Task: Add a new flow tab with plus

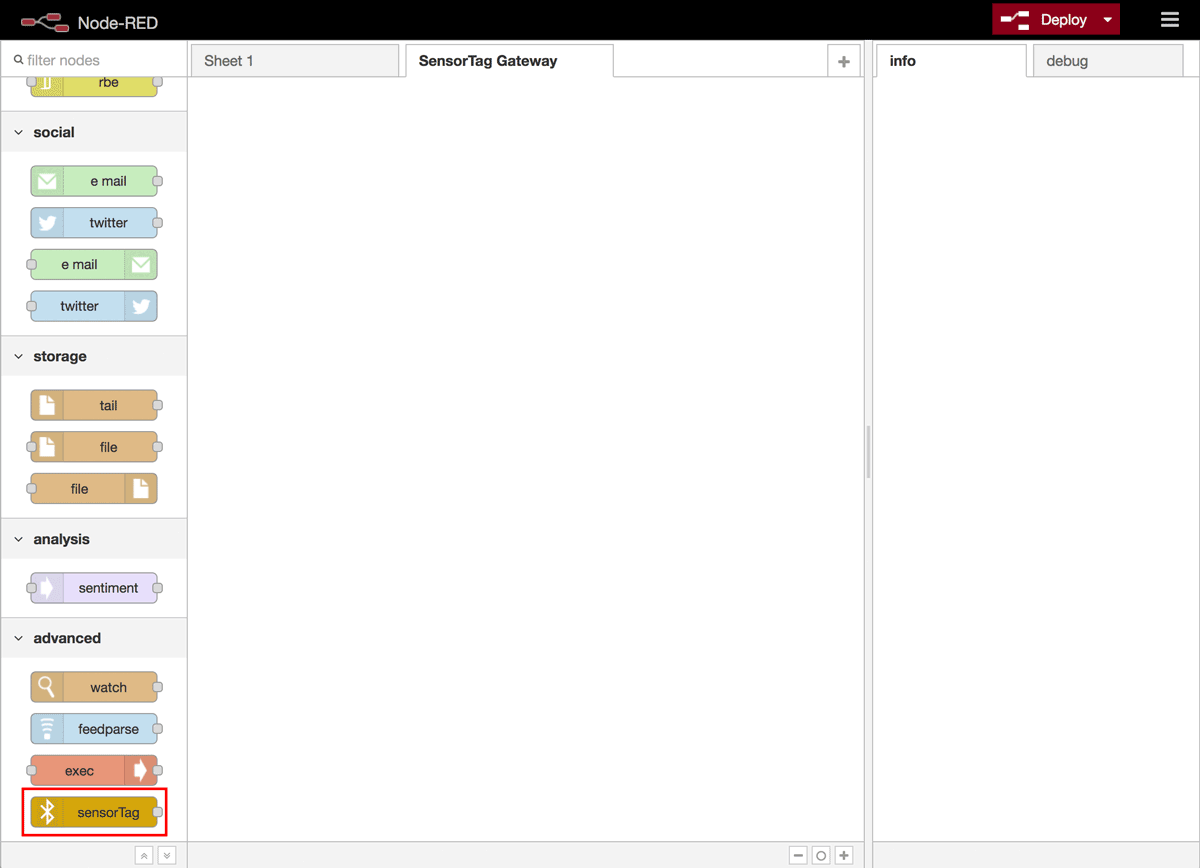Action: coord(843,61)
